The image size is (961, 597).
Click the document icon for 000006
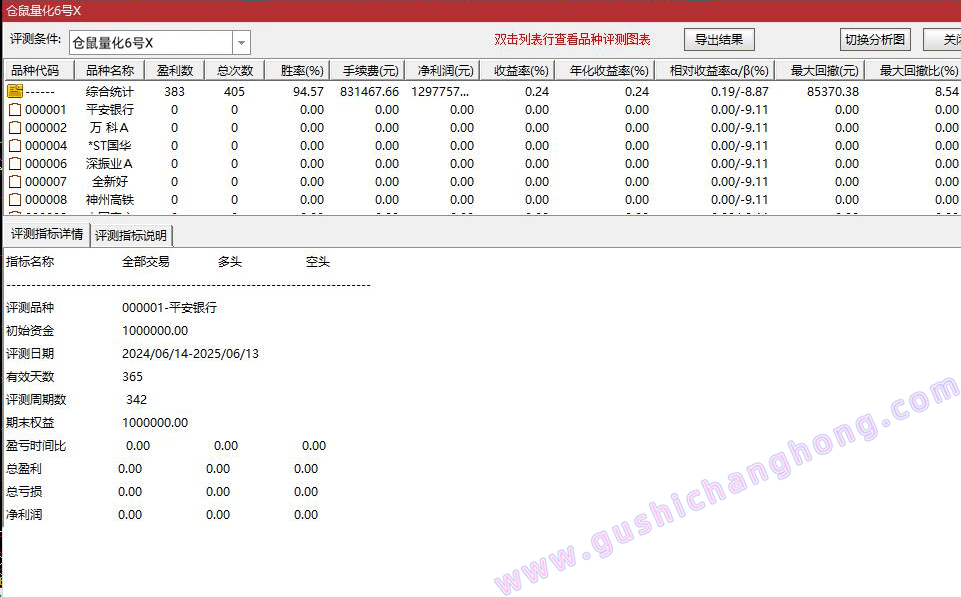point(15,164)
